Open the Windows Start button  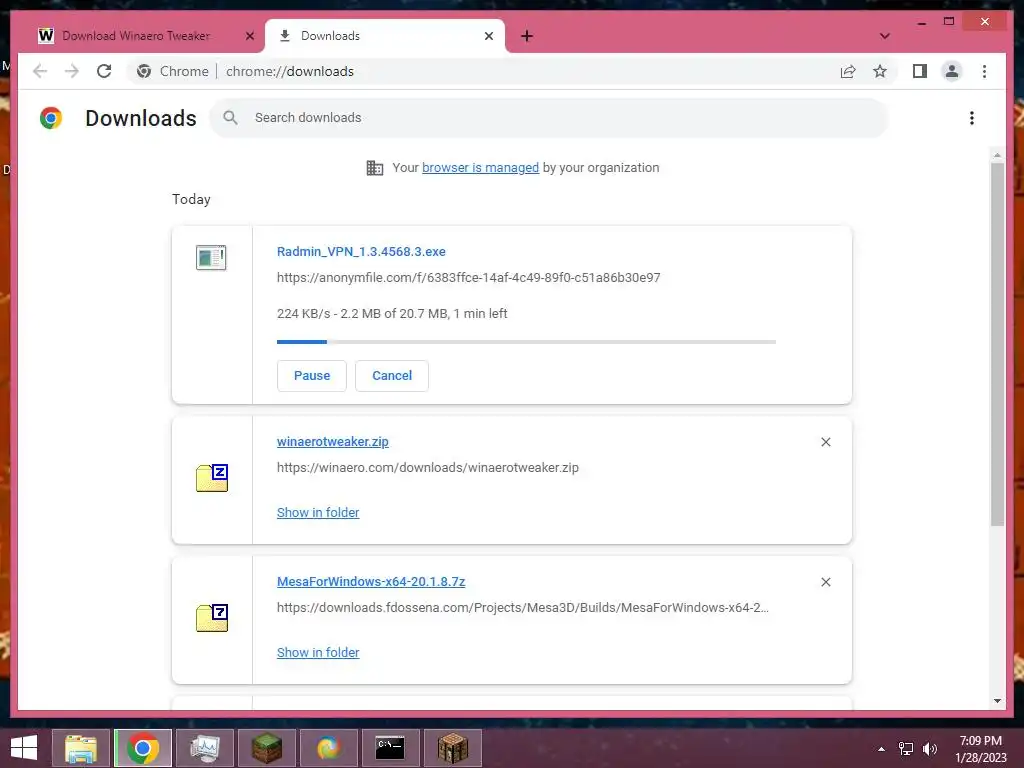point(24,748)
